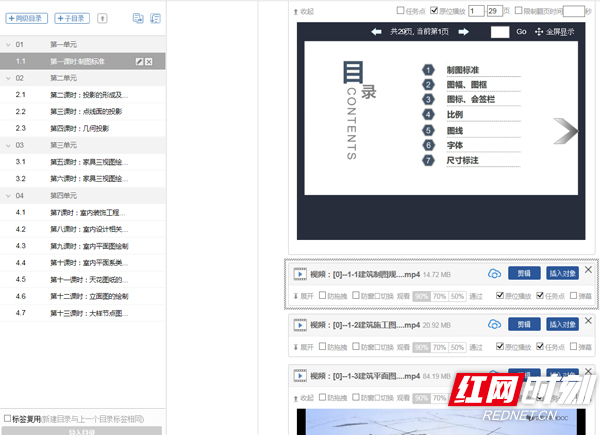This screenshot has height=435, width=600.
Task: Collapse unit 03 第三单元 chevron
Action: [x=8, y=145]
